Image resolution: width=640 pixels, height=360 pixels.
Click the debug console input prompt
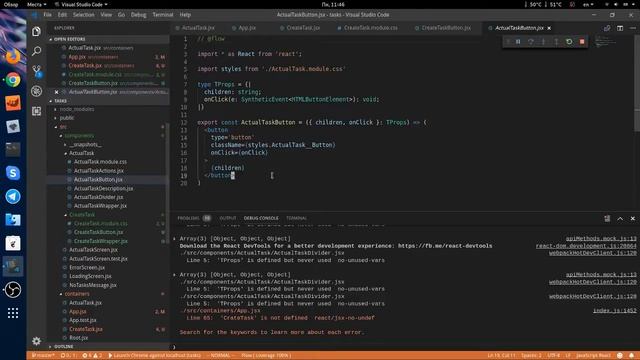pos(404,347)
